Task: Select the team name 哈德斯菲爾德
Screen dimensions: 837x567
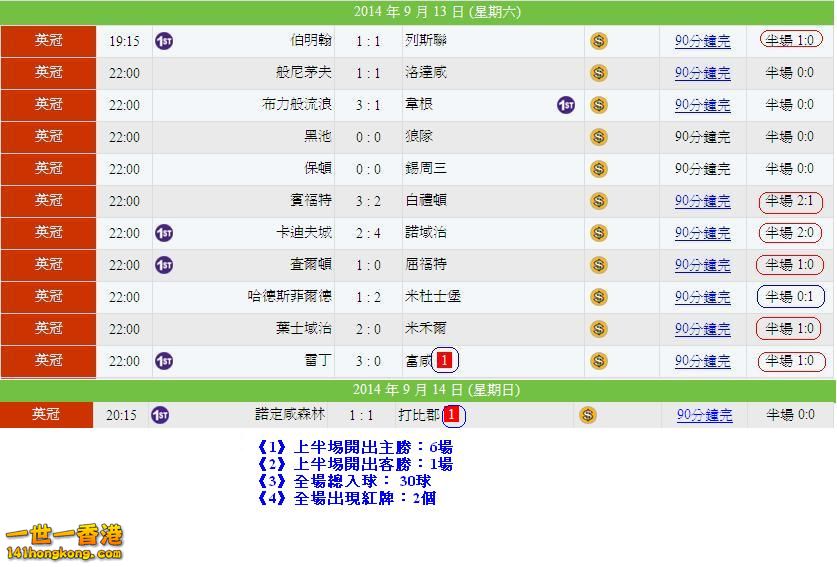Action: coord(290,297)
